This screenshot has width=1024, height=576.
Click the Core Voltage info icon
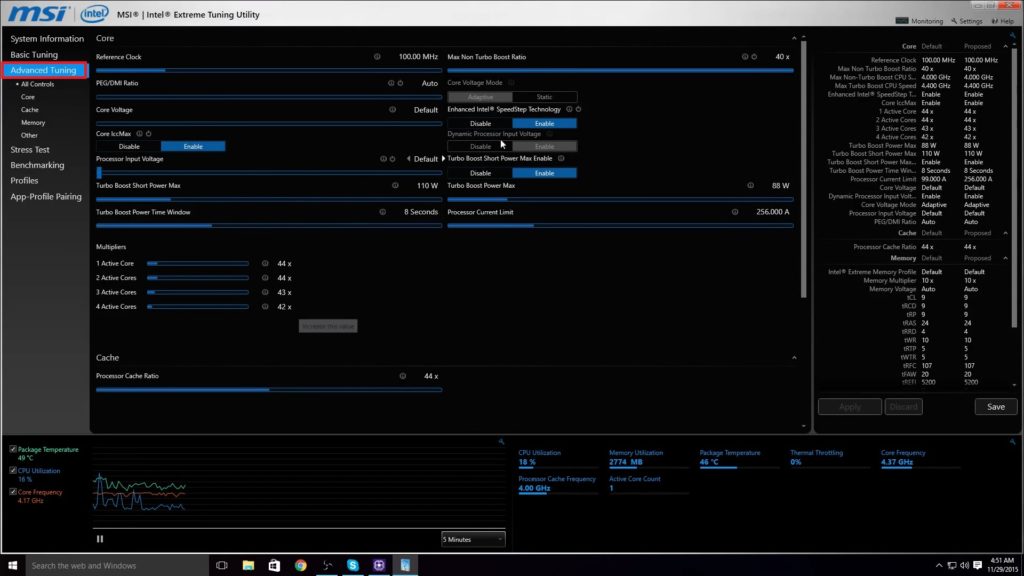click(392, 110)
